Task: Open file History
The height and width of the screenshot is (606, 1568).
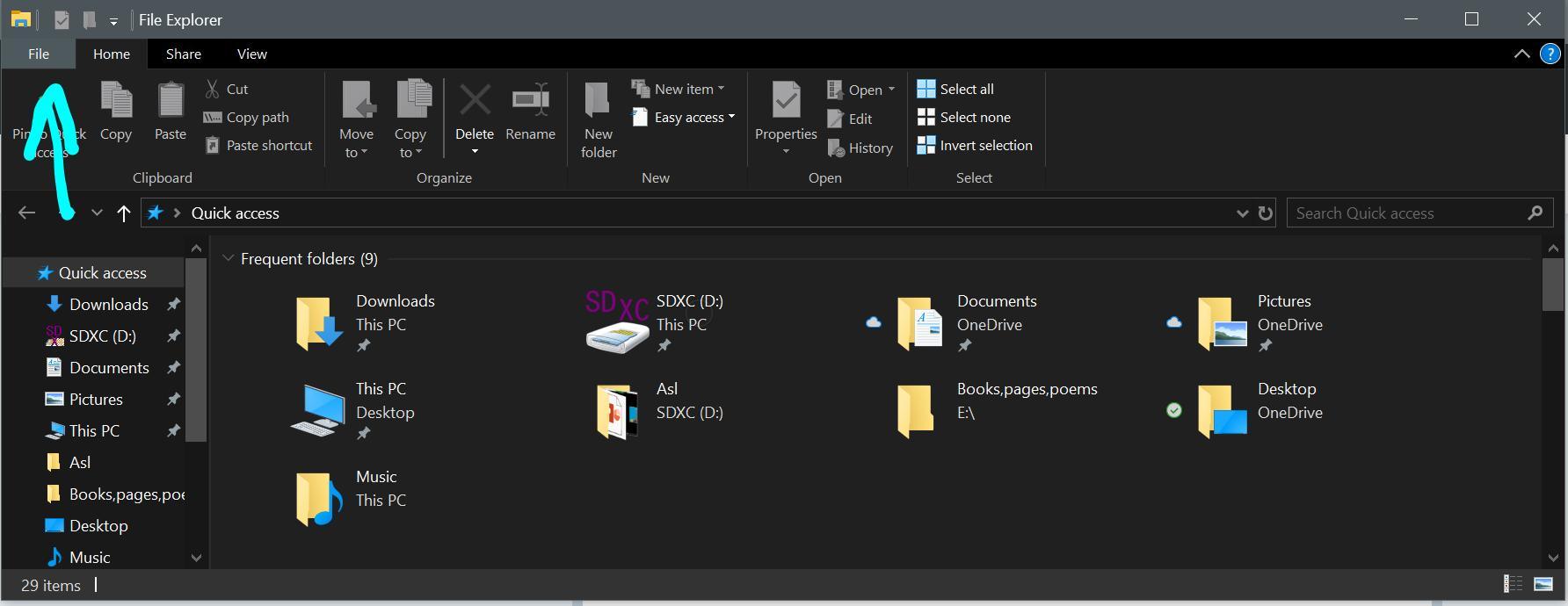Action: pyautogui.click(x=860, y=148)
